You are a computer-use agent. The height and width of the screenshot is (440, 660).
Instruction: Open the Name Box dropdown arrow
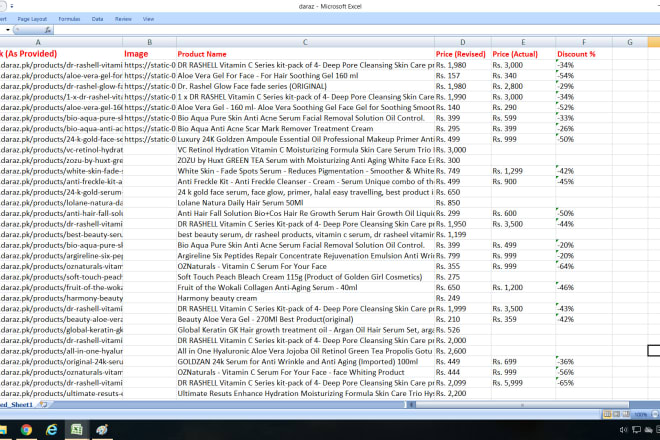(8, 30)
